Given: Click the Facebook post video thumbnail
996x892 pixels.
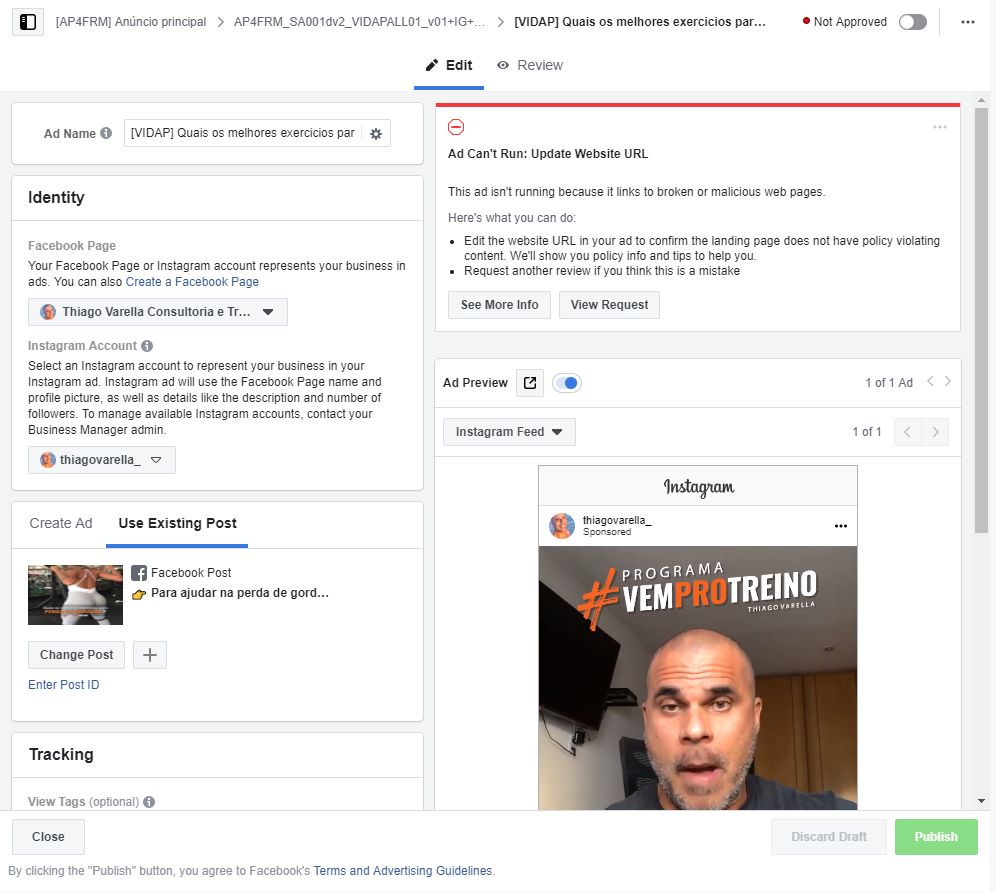Looking at the screenshot, I should 76,595.
